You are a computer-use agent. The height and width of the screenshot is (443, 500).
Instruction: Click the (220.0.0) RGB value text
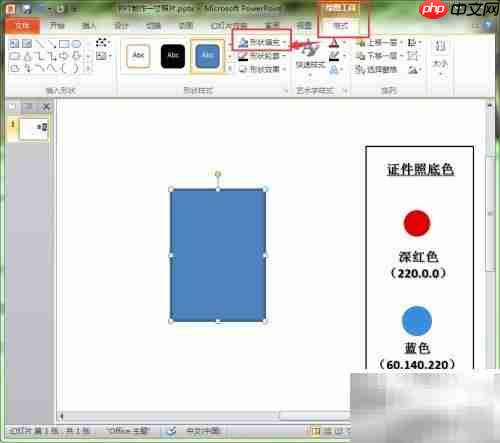(418, 274)
